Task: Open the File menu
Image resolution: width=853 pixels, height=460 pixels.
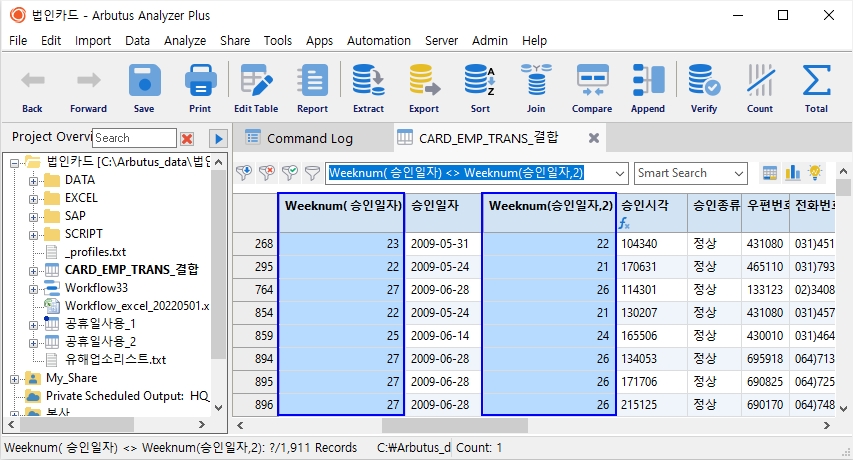Action: (18, 41)
